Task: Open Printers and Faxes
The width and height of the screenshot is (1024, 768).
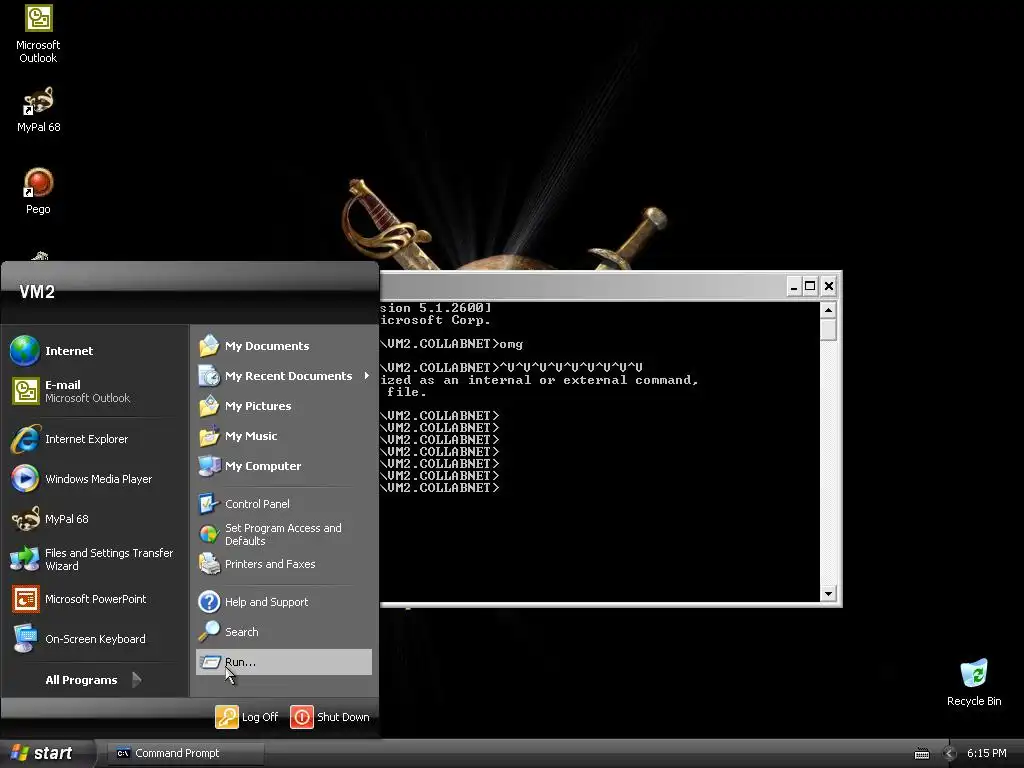Action: pos(283,564)
